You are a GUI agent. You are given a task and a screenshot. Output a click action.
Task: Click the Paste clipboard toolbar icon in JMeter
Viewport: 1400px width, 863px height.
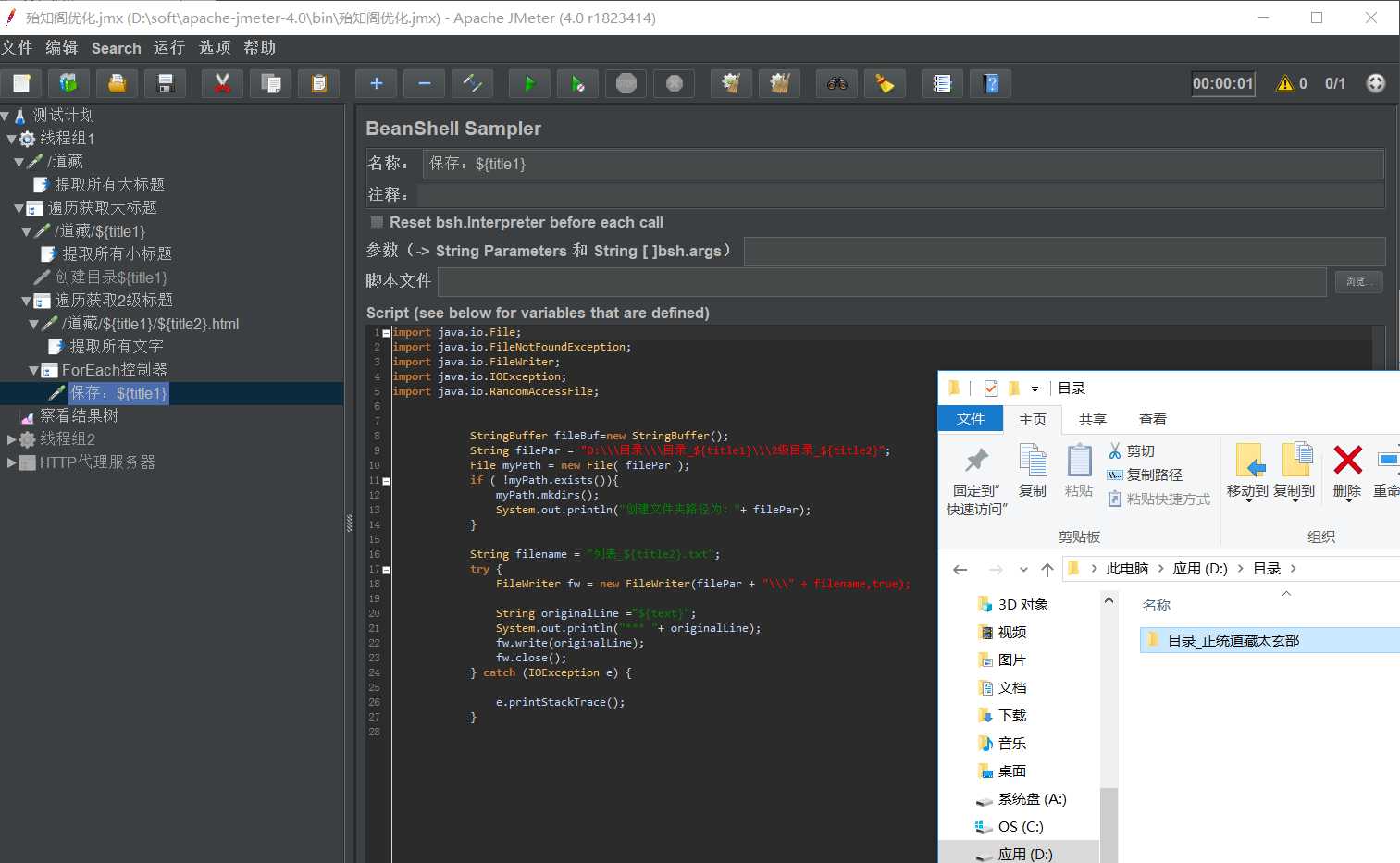coord(319,83)
